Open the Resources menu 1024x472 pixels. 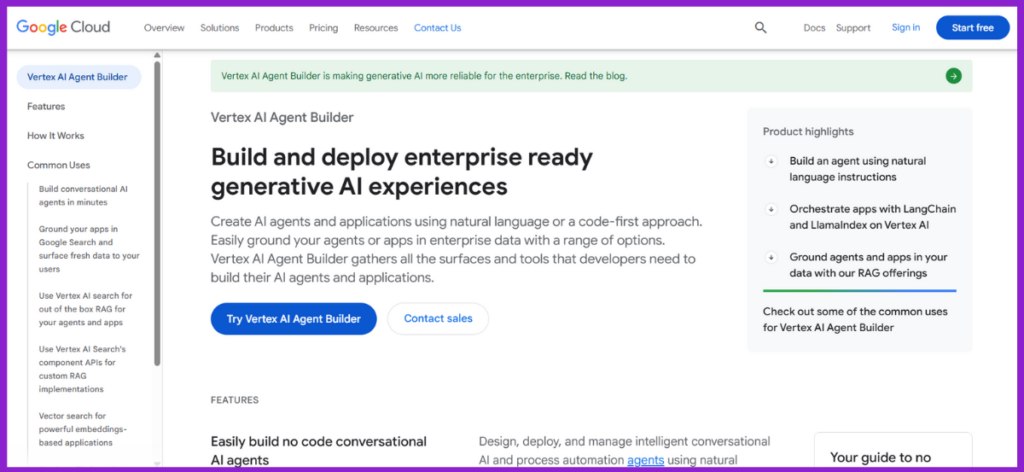click(376, 28)
